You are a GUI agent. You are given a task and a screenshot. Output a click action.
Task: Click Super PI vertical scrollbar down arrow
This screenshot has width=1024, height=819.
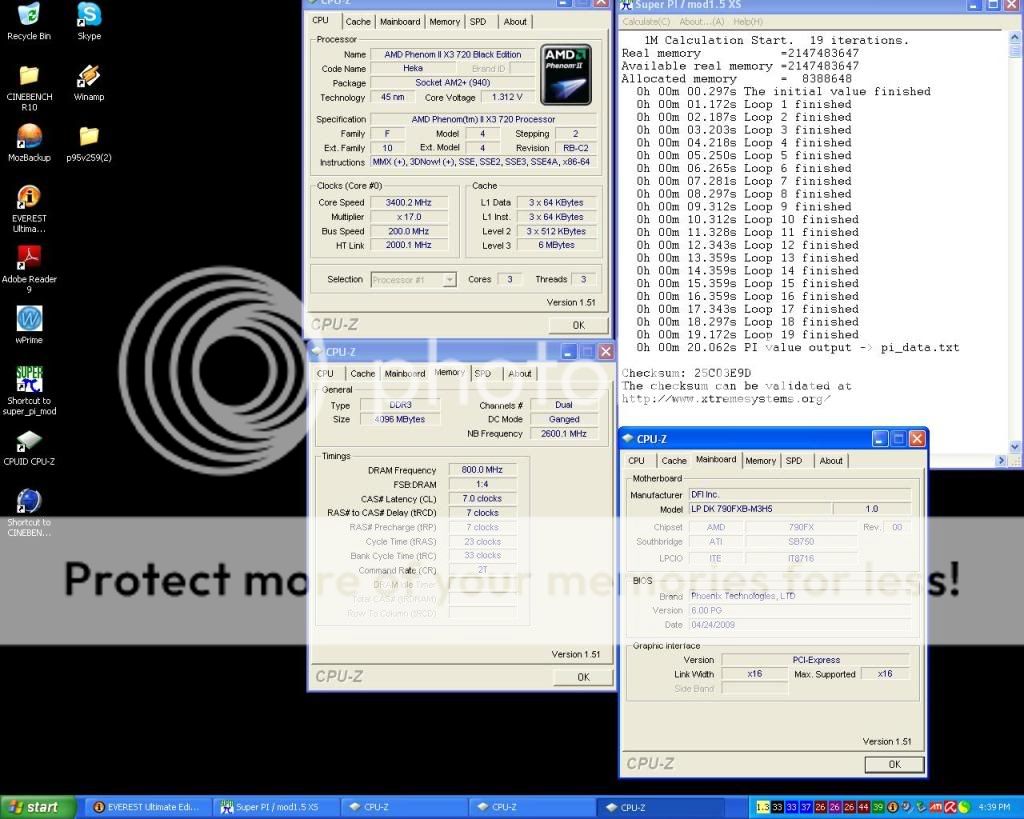point(1014,447)
